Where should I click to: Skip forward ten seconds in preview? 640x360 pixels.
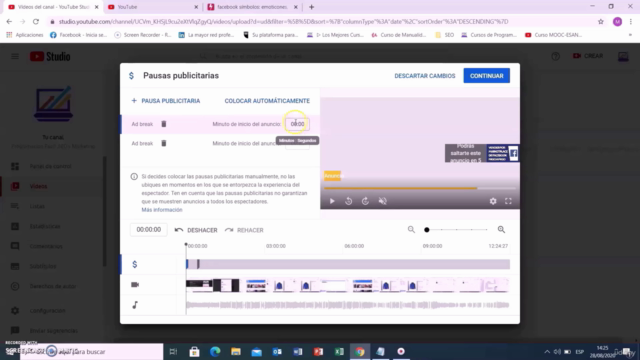pos(365,201)
